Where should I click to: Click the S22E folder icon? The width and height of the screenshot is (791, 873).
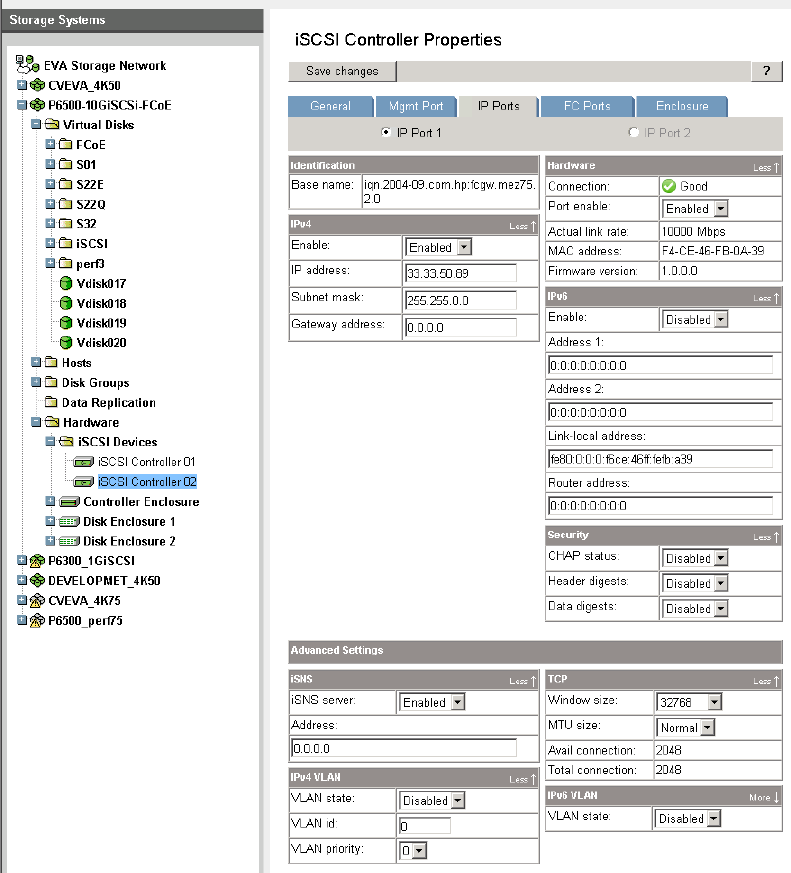(65, 184)
